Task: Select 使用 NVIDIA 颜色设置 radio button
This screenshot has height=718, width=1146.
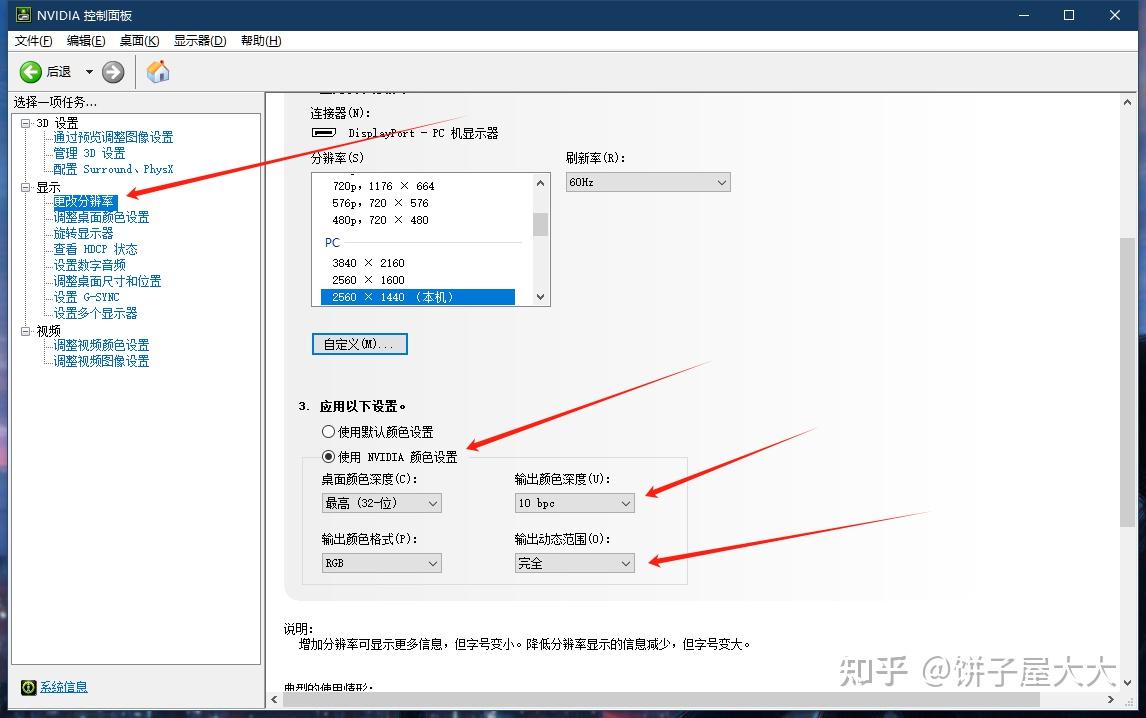Action: [x=329, y=457]
